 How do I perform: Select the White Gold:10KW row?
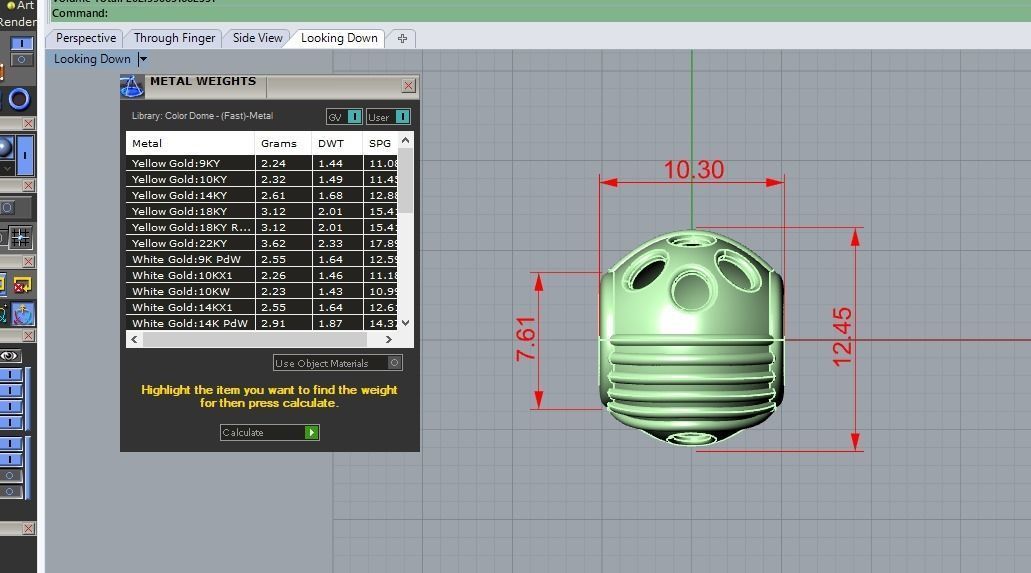[x=262, y=291]
